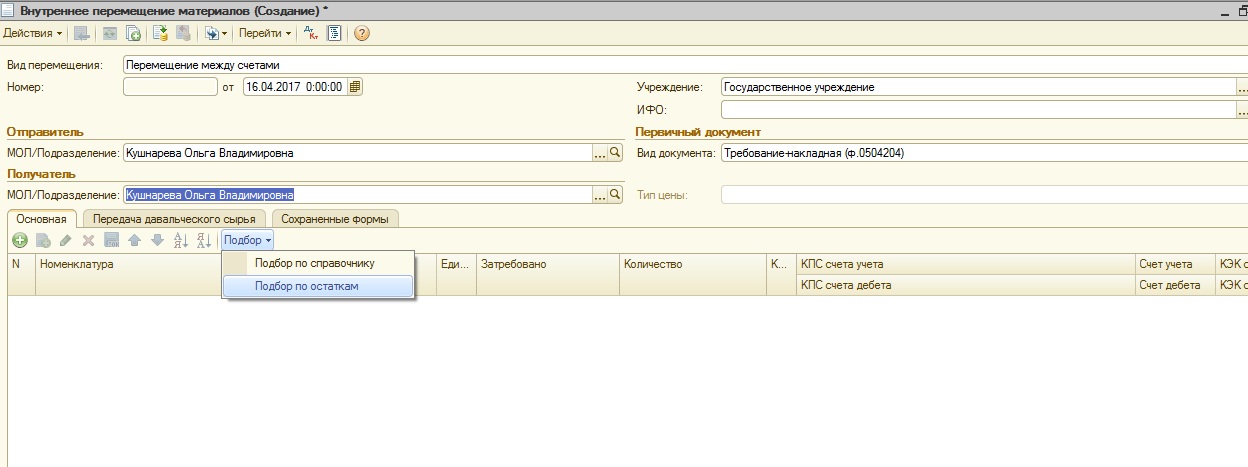Sort rows ascending with the А-Я icon

coord(181,240)
